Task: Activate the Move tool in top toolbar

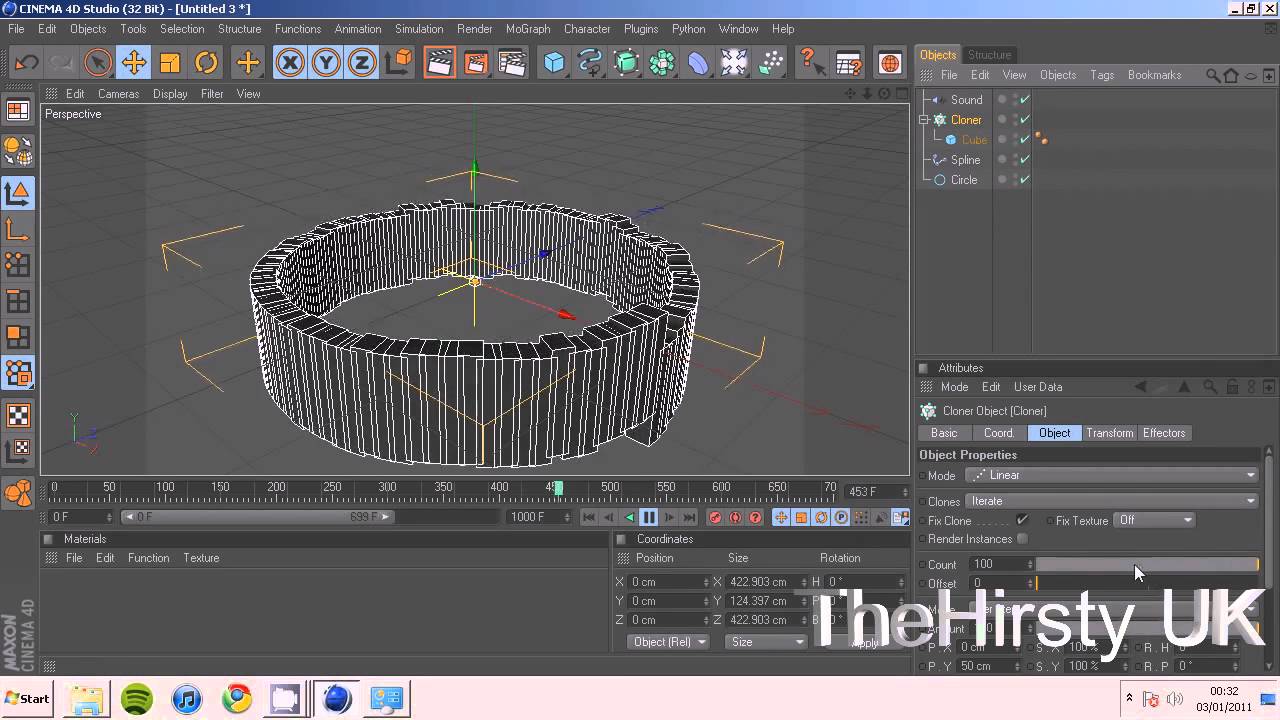Action: coord(133,63)
